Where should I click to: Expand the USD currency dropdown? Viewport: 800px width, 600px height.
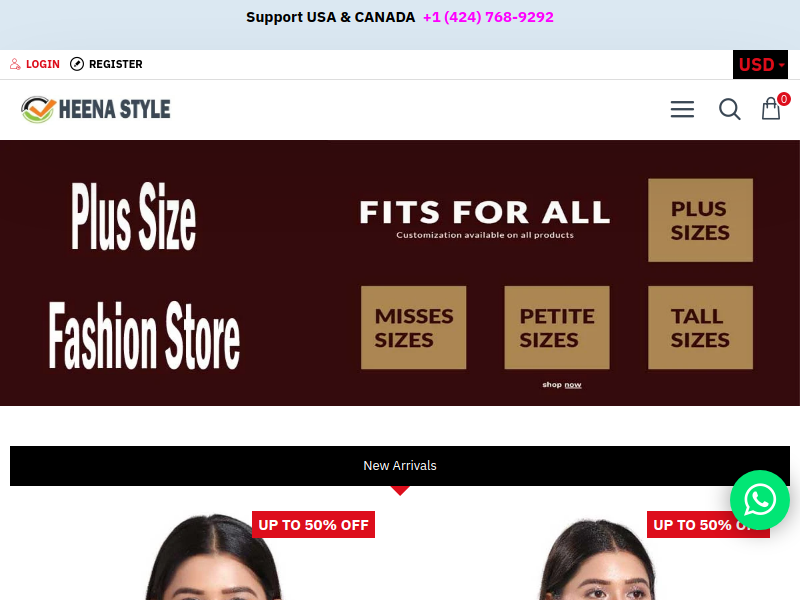point(760,65)
